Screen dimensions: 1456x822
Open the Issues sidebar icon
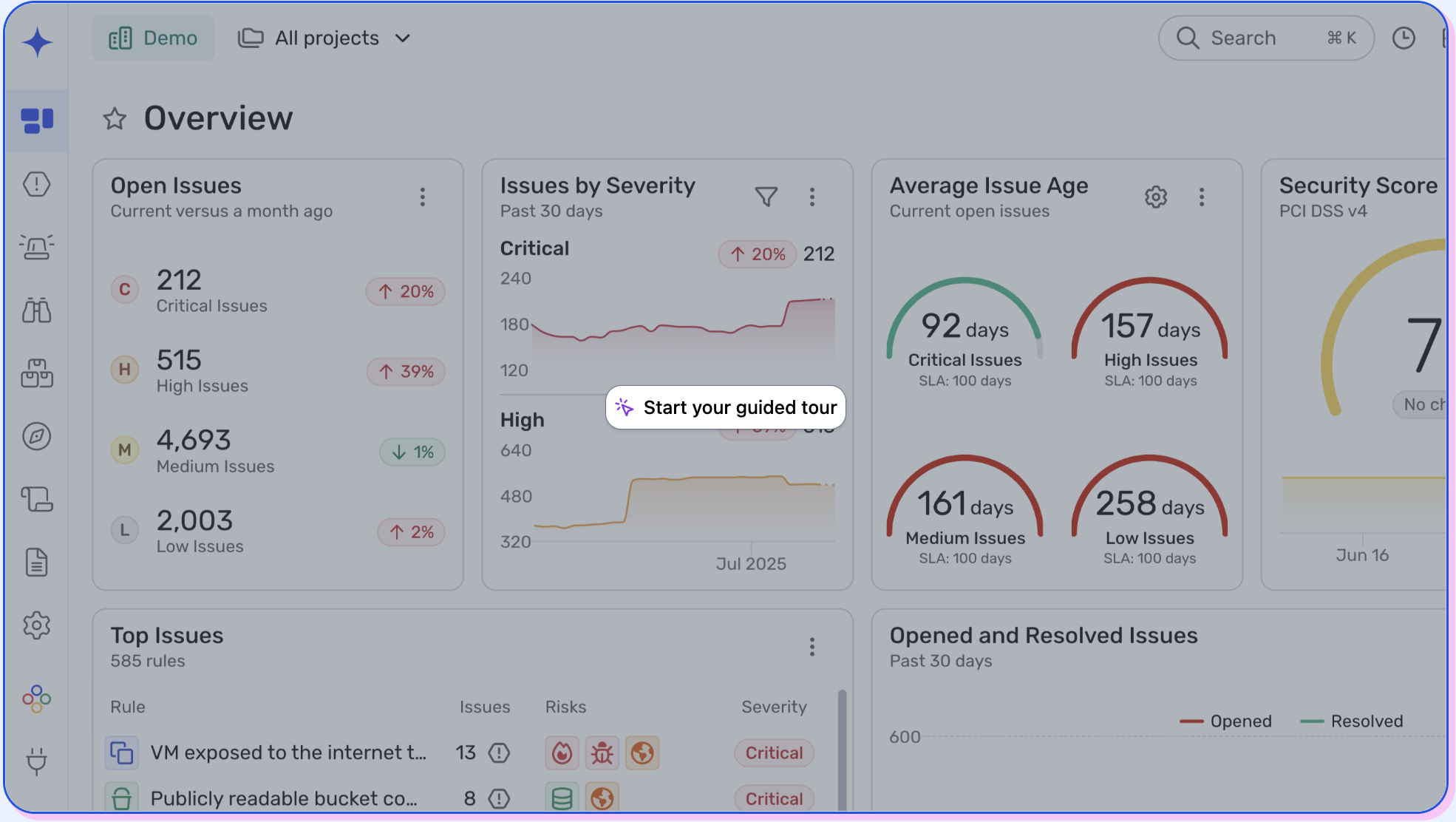[x=36, y=184]
